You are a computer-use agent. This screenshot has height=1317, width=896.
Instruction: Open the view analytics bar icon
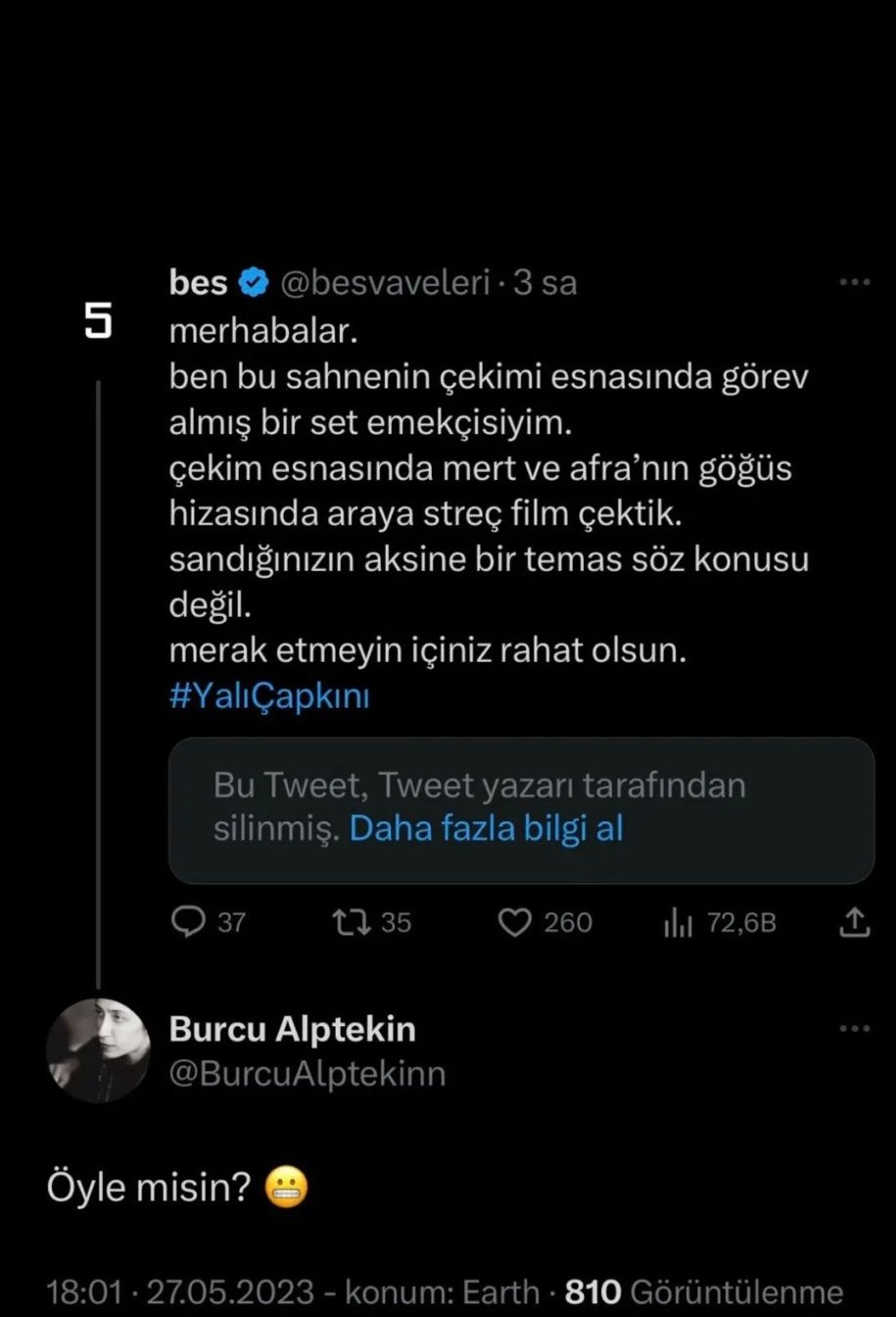coord(678,921)
